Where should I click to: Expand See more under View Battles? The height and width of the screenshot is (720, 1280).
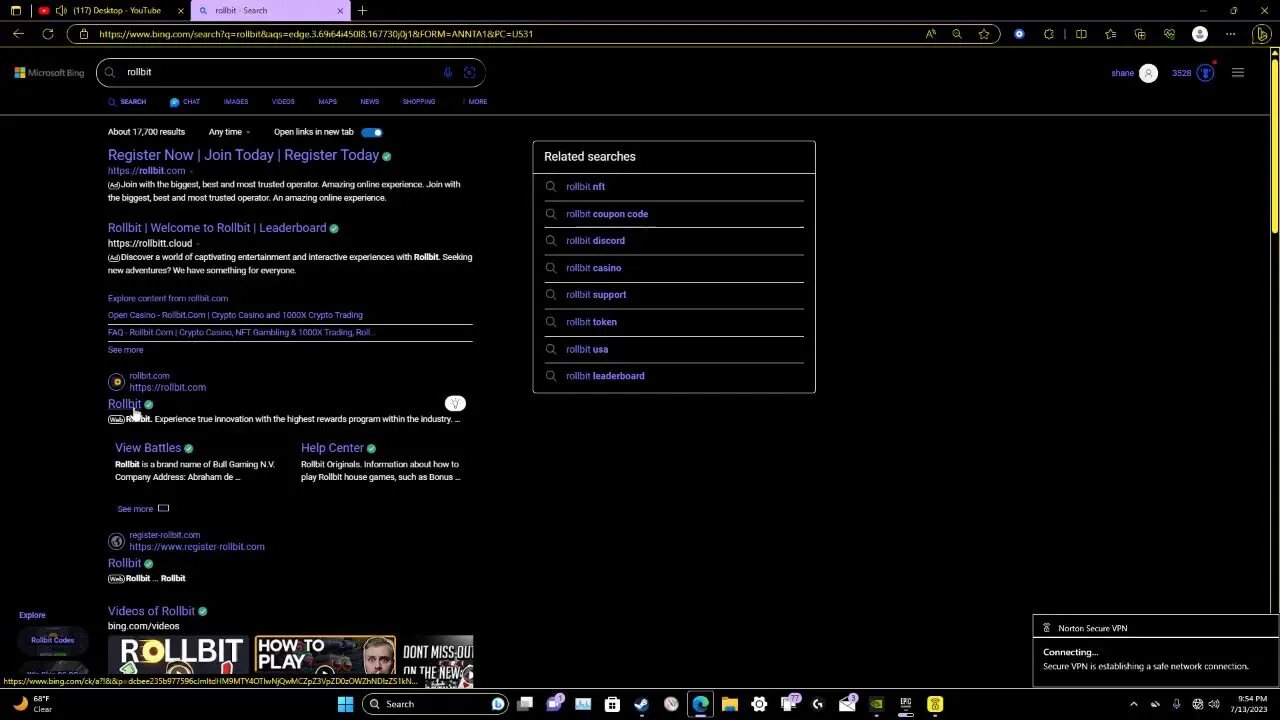click(143, 509)
